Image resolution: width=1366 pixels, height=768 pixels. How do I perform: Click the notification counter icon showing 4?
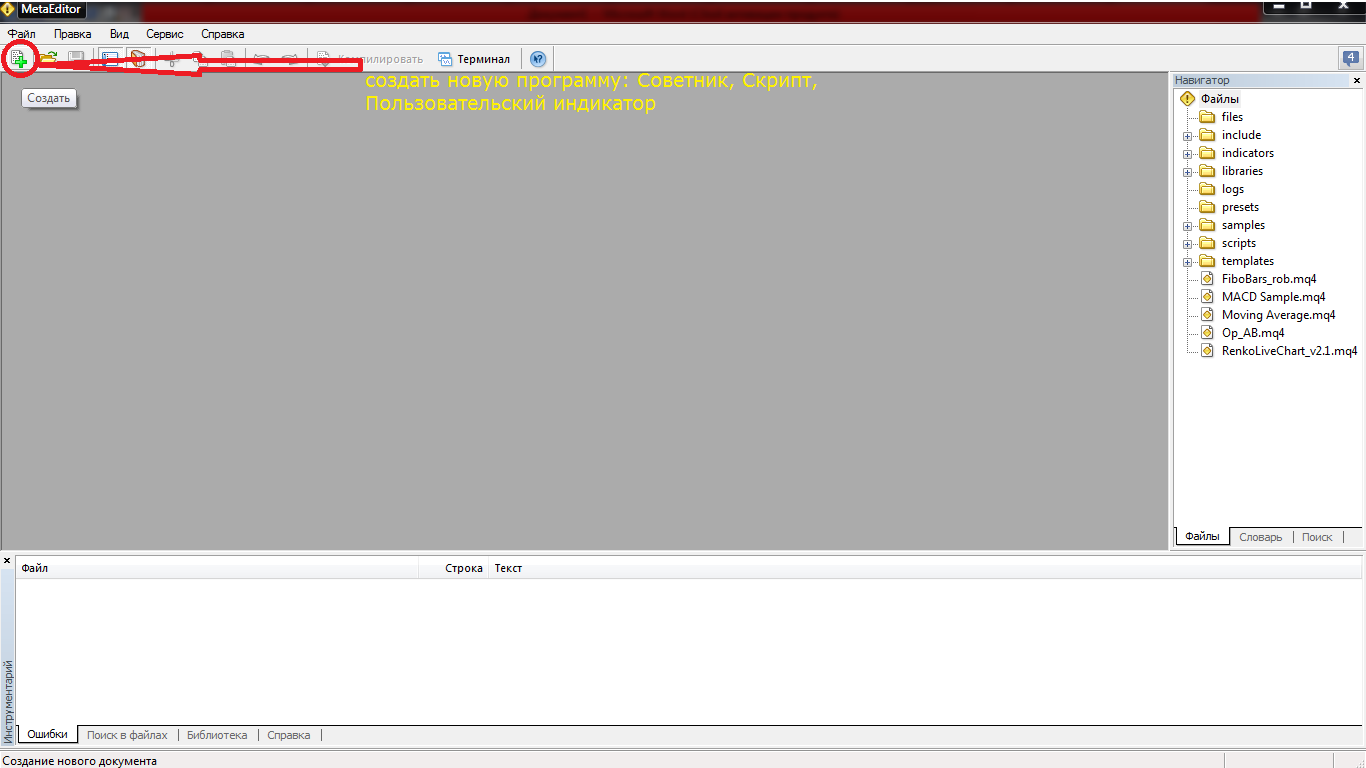tap(1350, 59)
